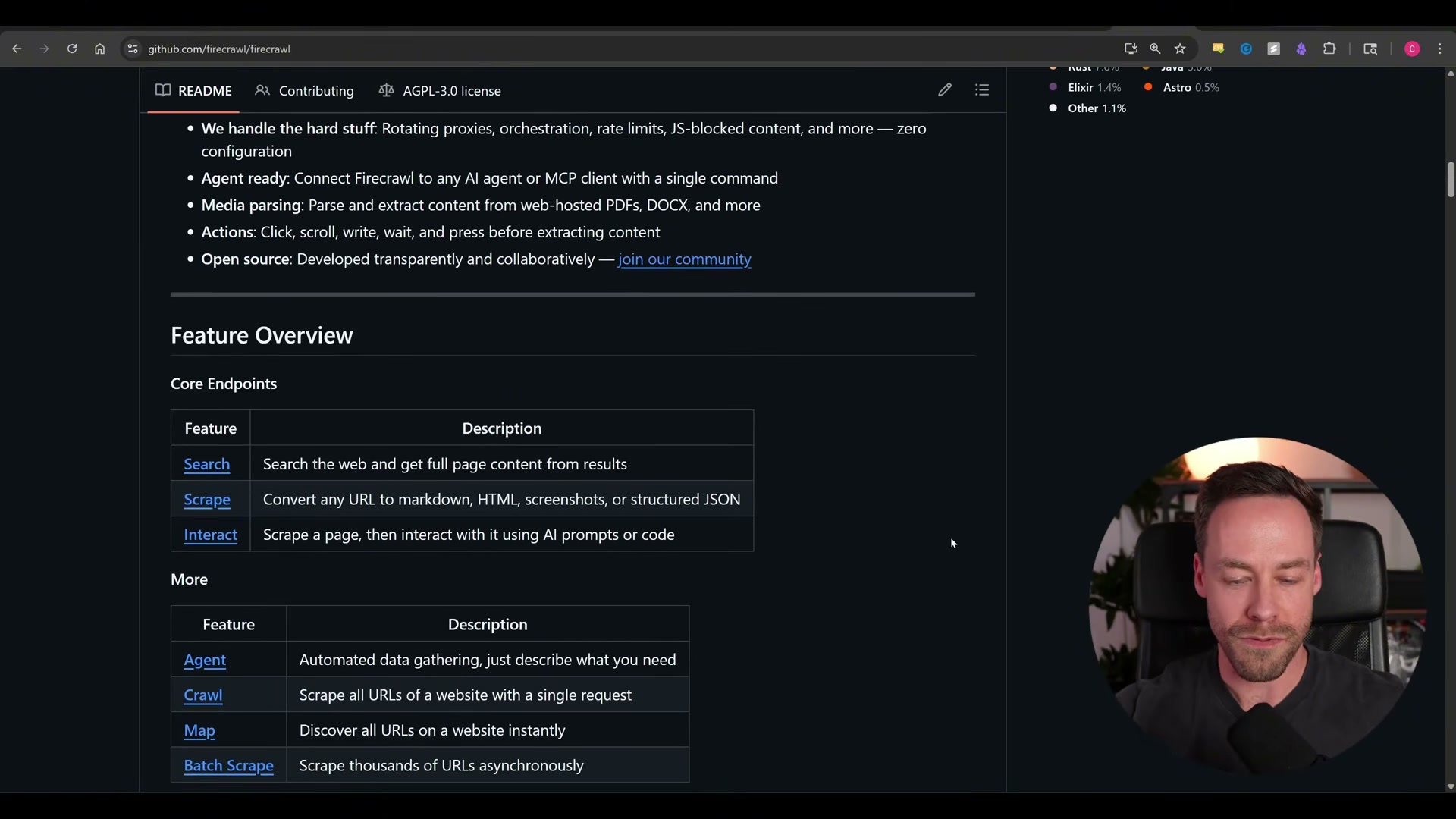The height and width of the screenshot is (819, 1456).
Task: Open the README edit pencil icon
Action: click(x=945, y=89)
